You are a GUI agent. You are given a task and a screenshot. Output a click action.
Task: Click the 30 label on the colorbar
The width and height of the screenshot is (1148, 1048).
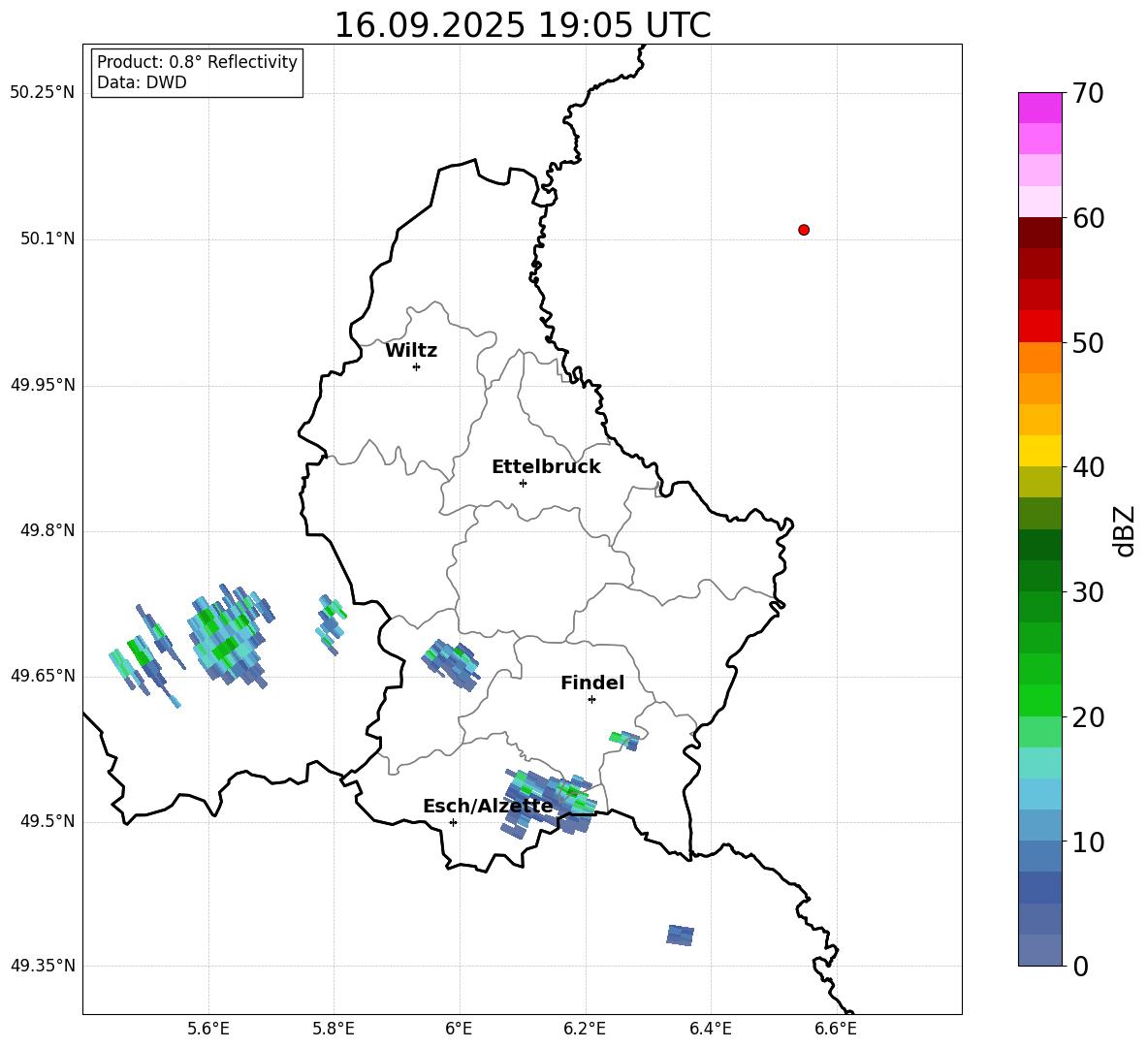pos(1088,592)
